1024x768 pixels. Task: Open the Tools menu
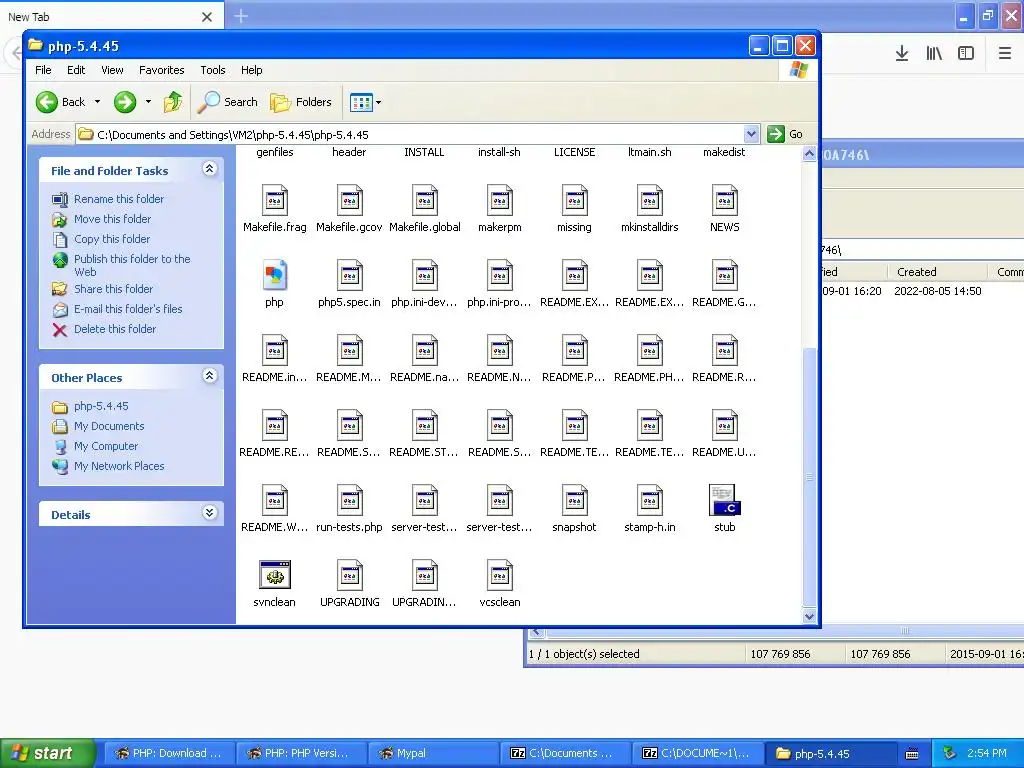tap(212, 70)
